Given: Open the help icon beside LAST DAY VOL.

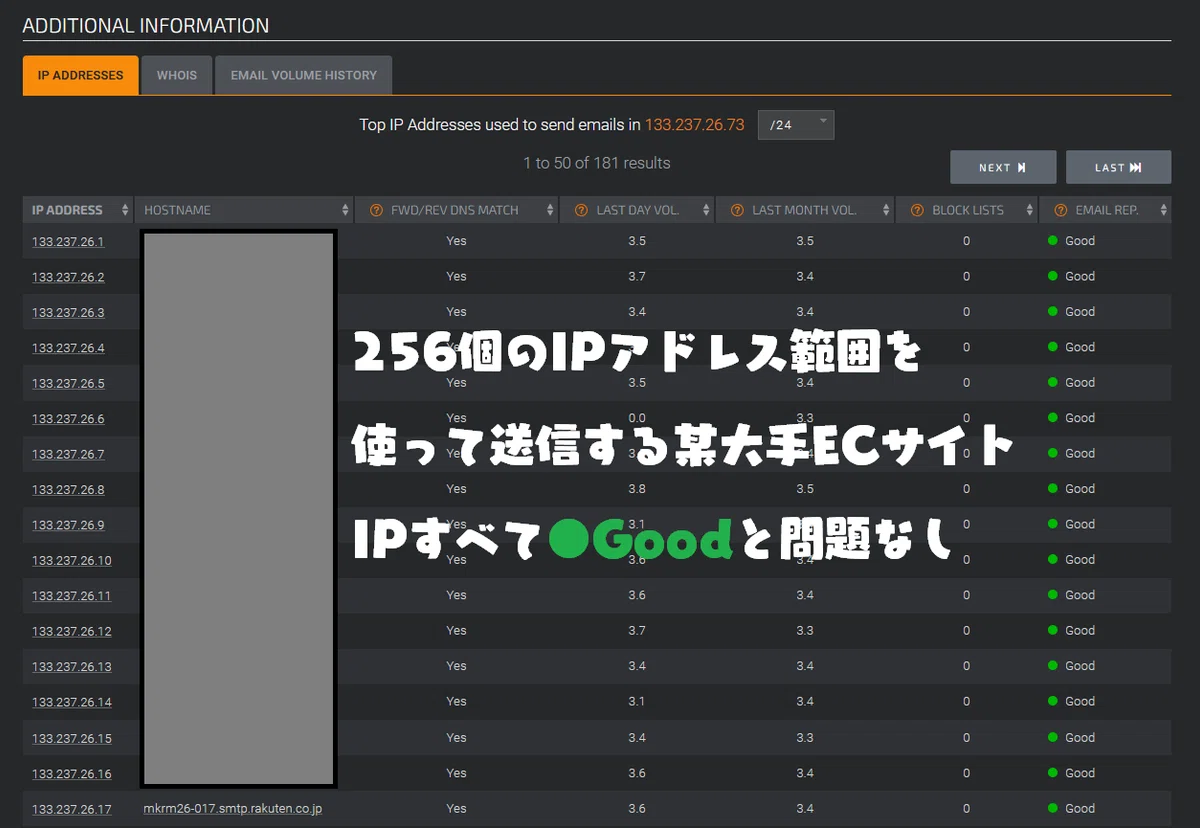Looking at the screenshot, I should 580,210.
